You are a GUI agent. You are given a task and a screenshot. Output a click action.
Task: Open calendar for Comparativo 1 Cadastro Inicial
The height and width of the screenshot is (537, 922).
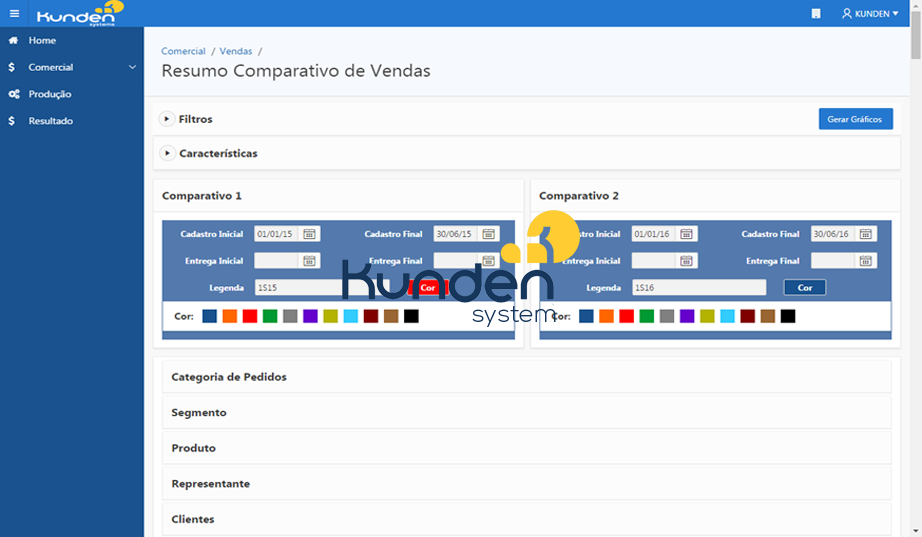click(x=309, y=234)
